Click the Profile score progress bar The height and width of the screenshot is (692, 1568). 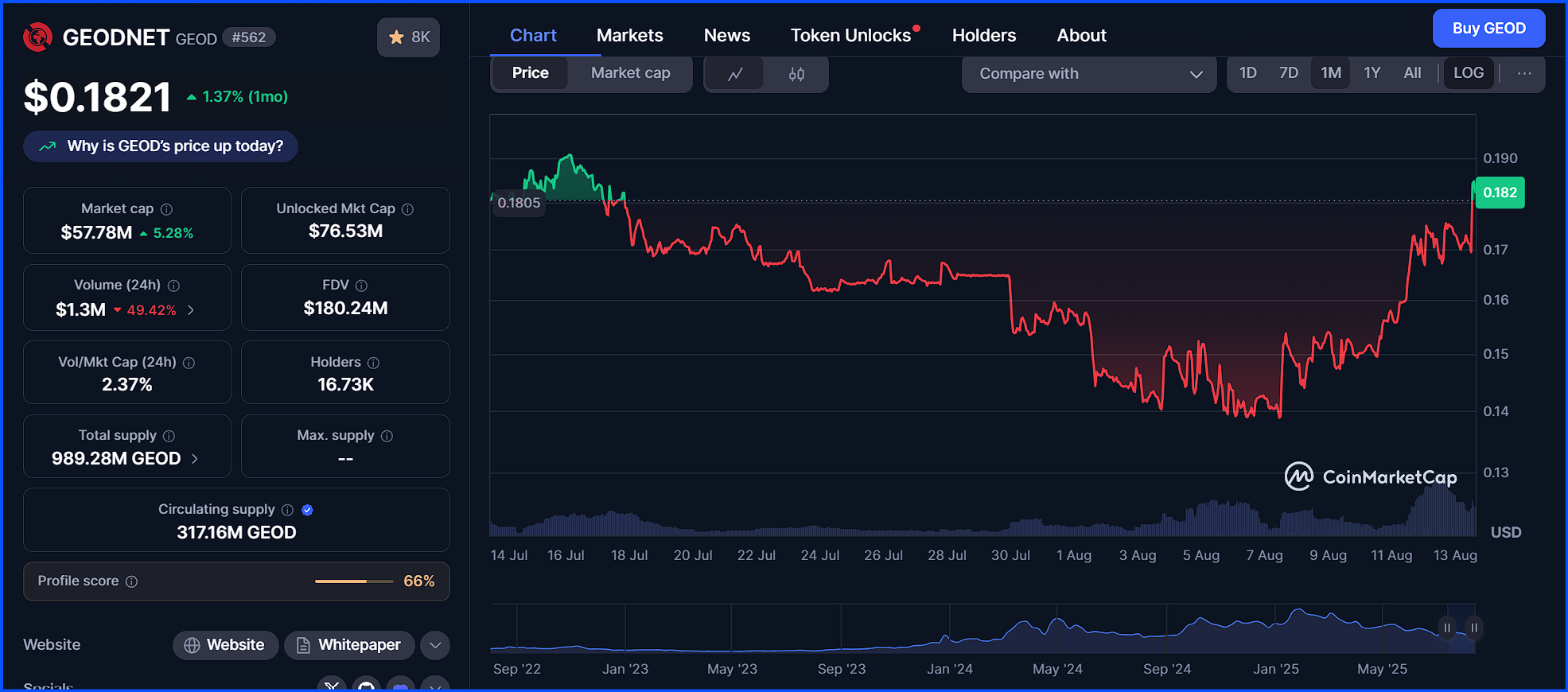tap(354, 581)
